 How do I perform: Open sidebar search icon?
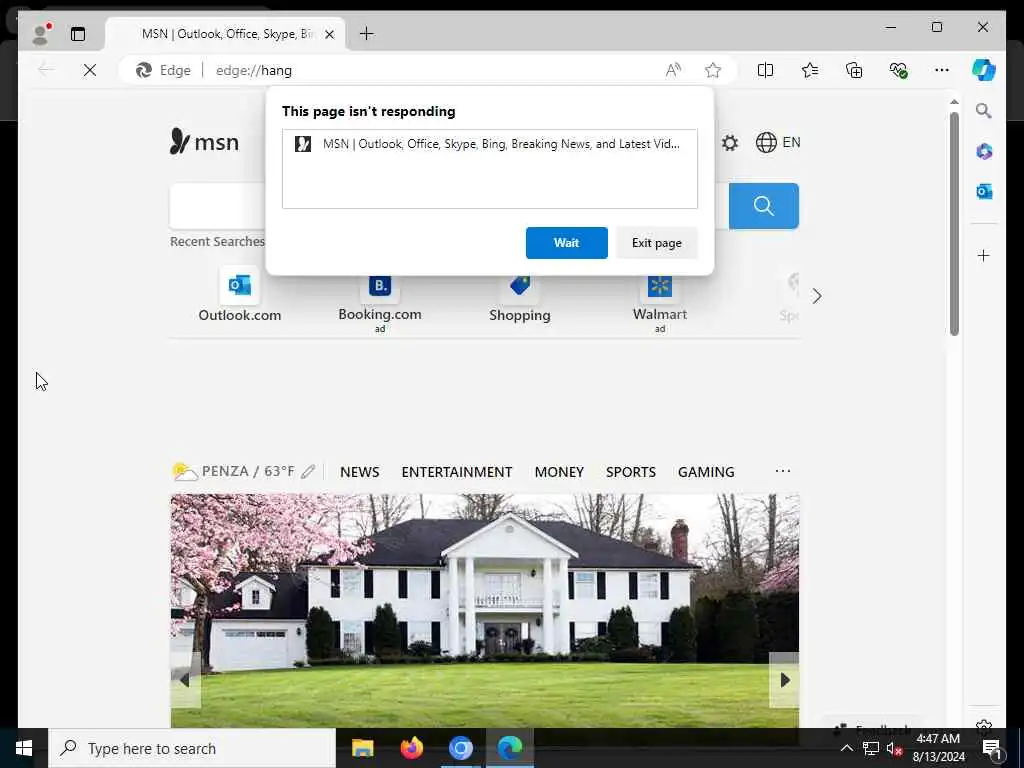click(984, 111)
